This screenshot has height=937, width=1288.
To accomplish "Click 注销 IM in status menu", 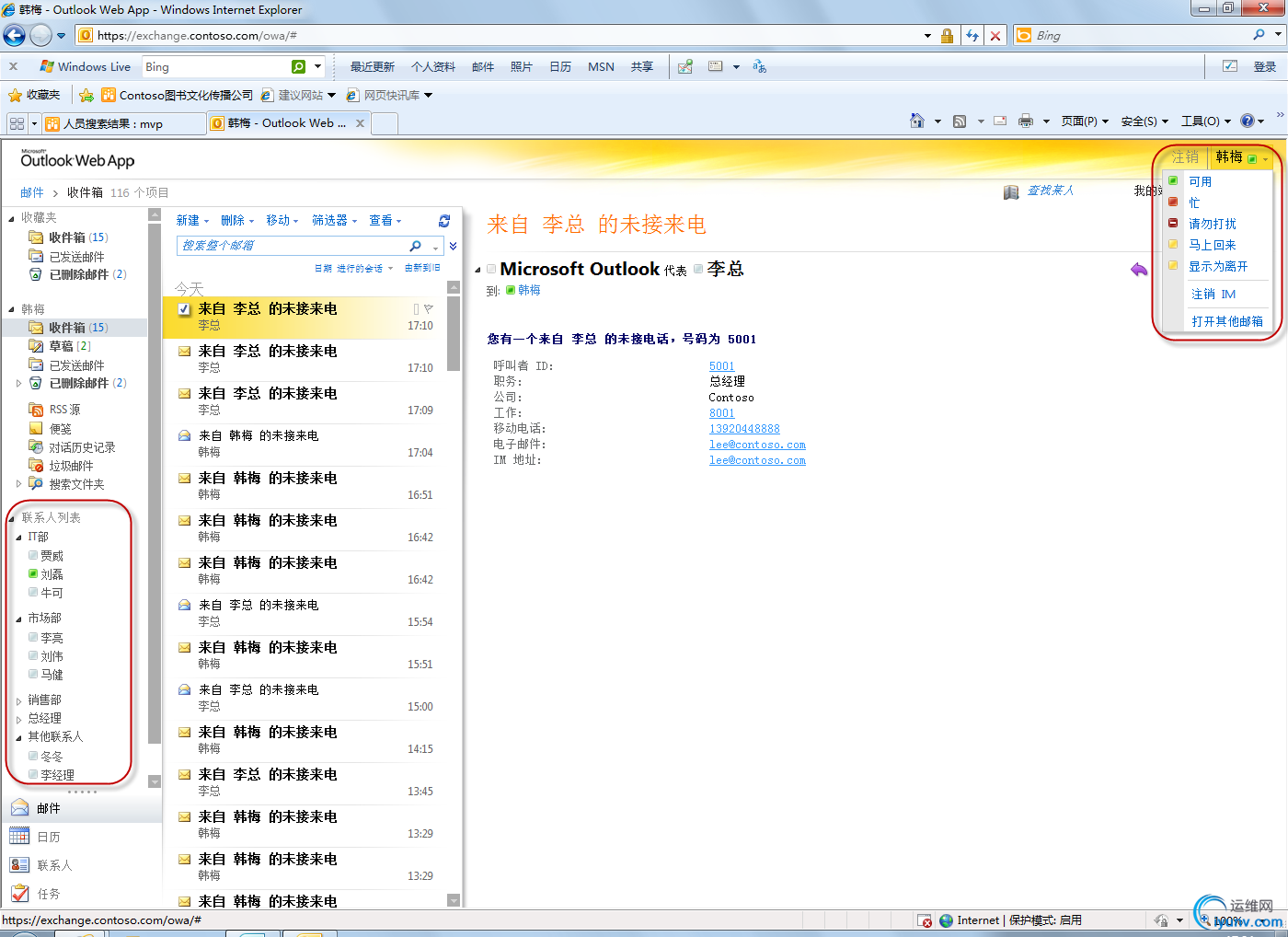I will coord(1213,295).
